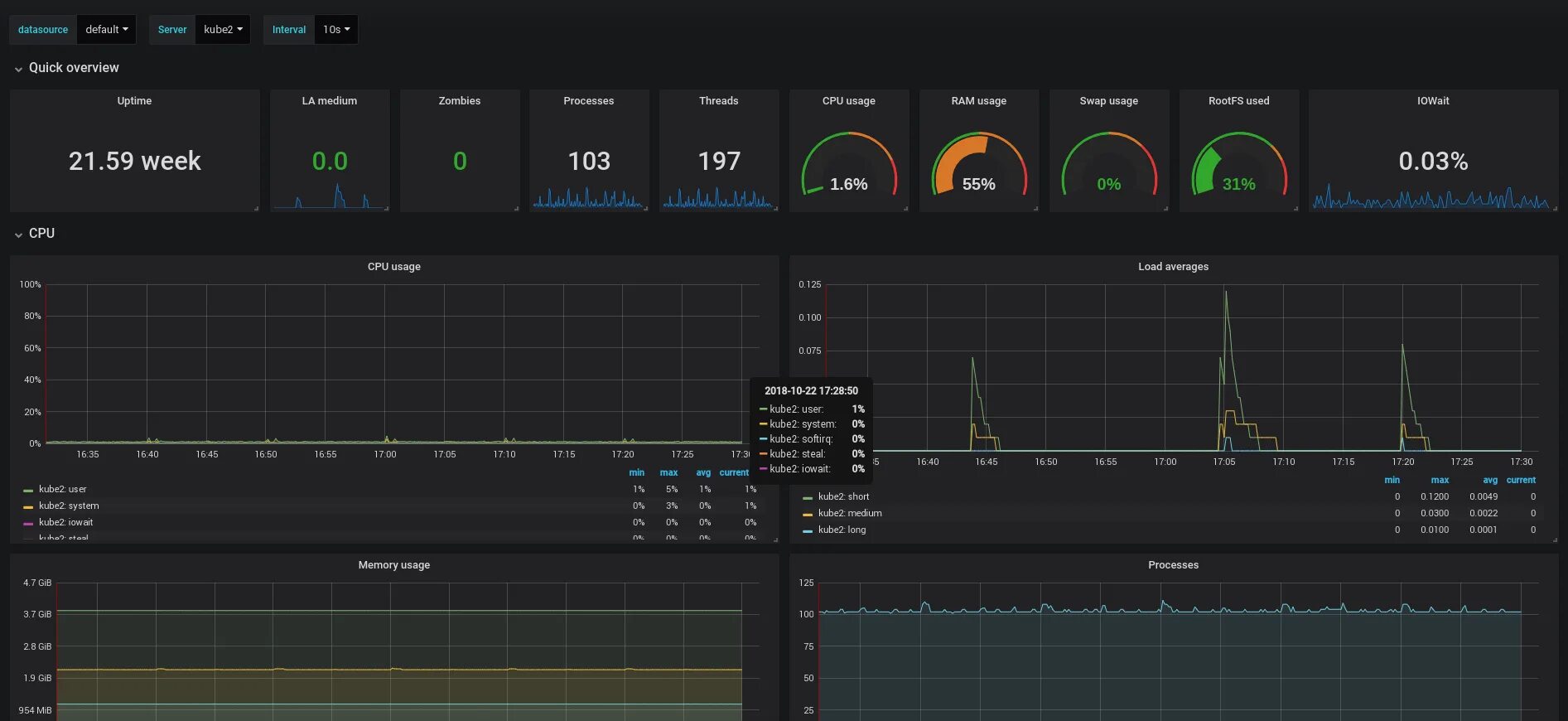The width and height of the screenshot is (1568, 721).
Task: Open the RootFS used panel title
Action: (x=1239, y=101)
